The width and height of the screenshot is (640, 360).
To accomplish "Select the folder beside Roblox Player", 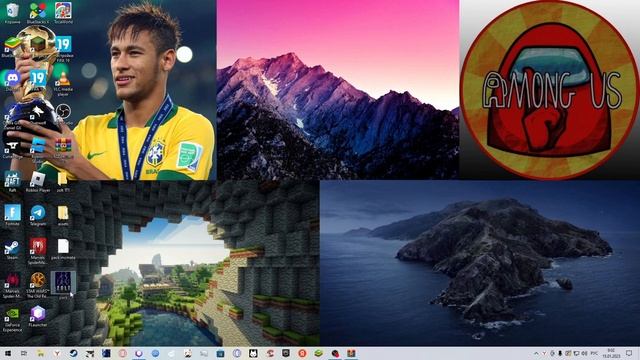I will pos(63,180).
